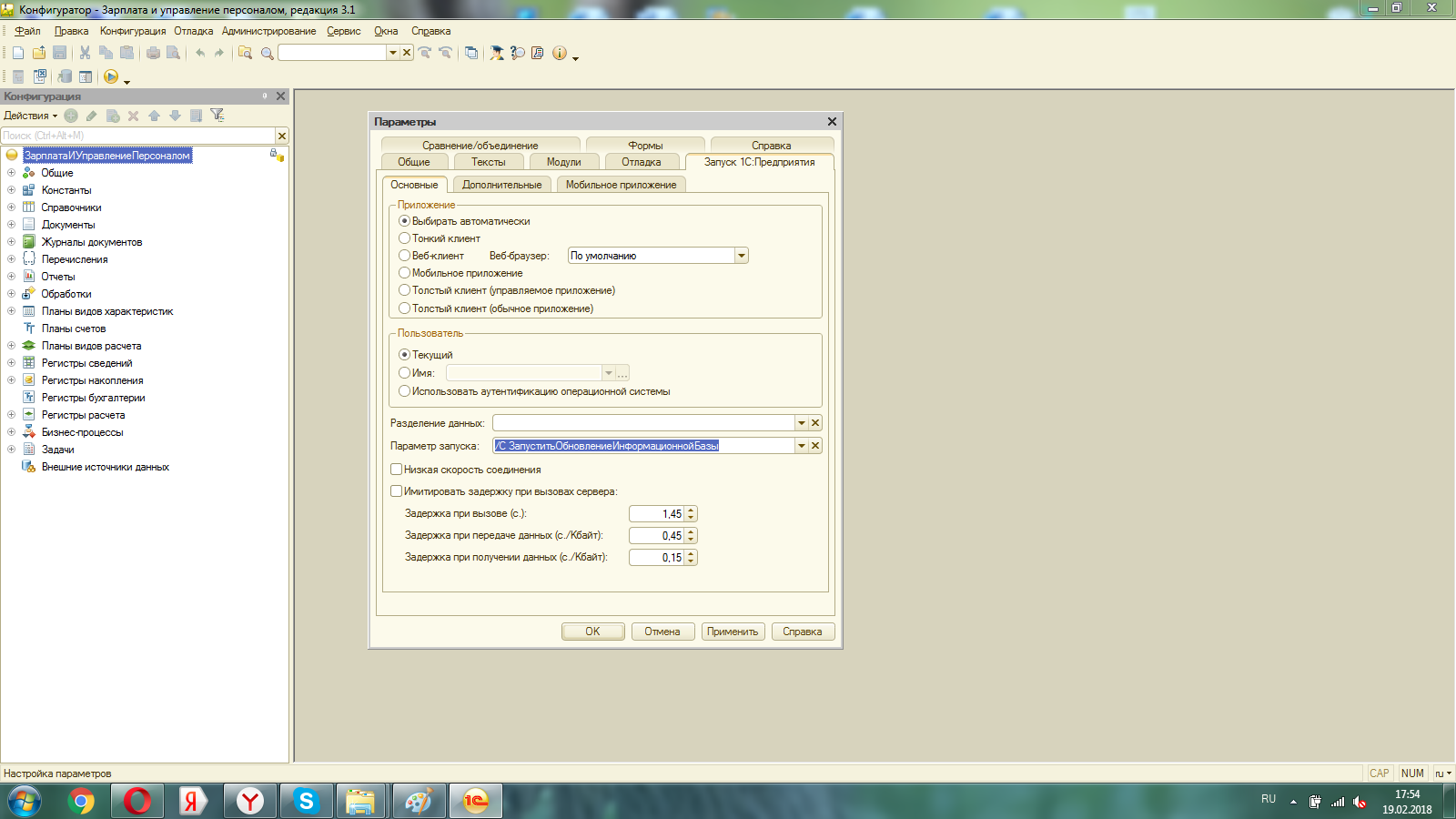Click the Cut scissors toolbar icon

(x=85, y=53)
